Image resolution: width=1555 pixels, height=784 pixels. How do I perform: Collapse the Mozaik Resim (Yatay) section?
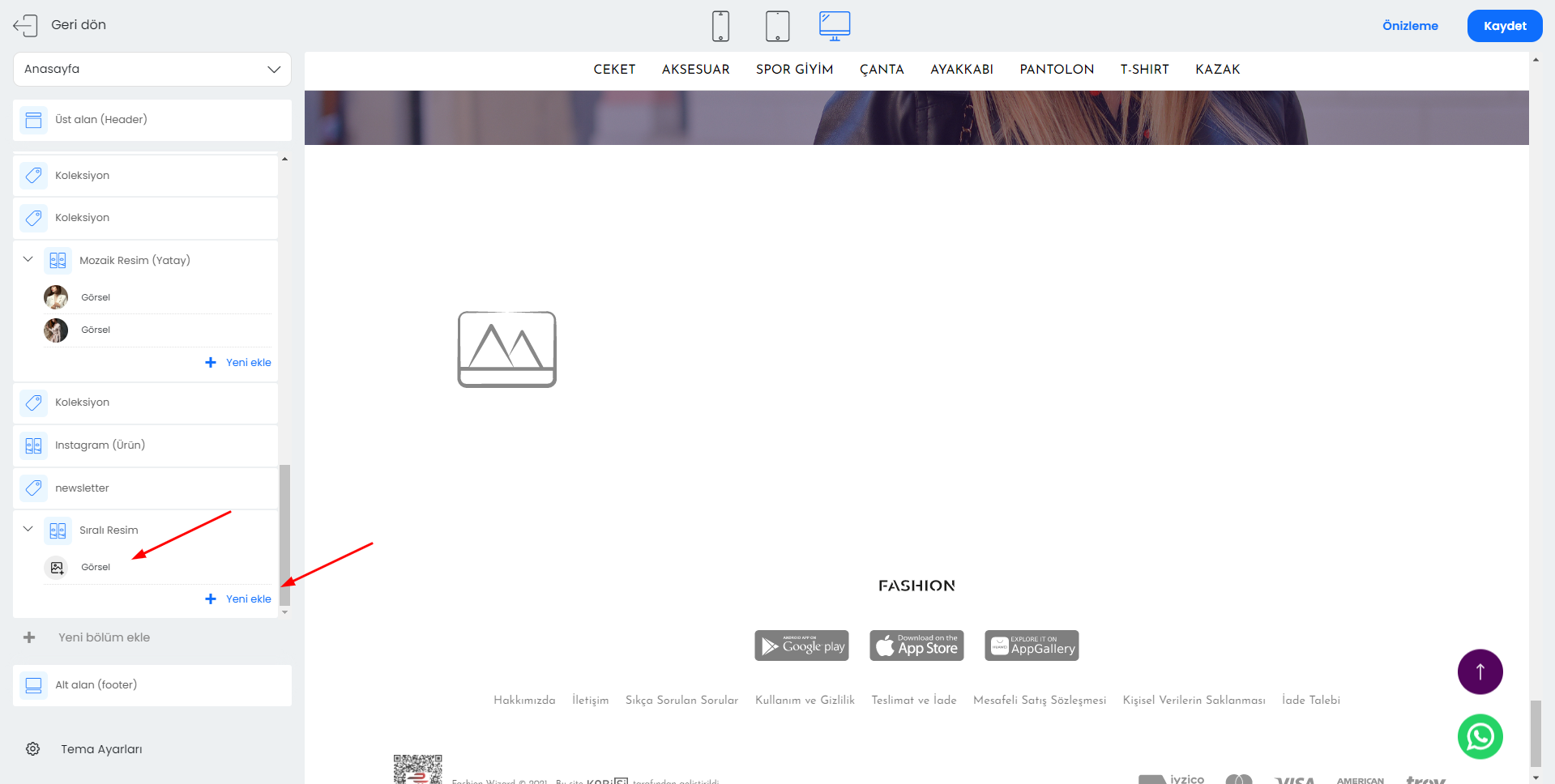28,260
